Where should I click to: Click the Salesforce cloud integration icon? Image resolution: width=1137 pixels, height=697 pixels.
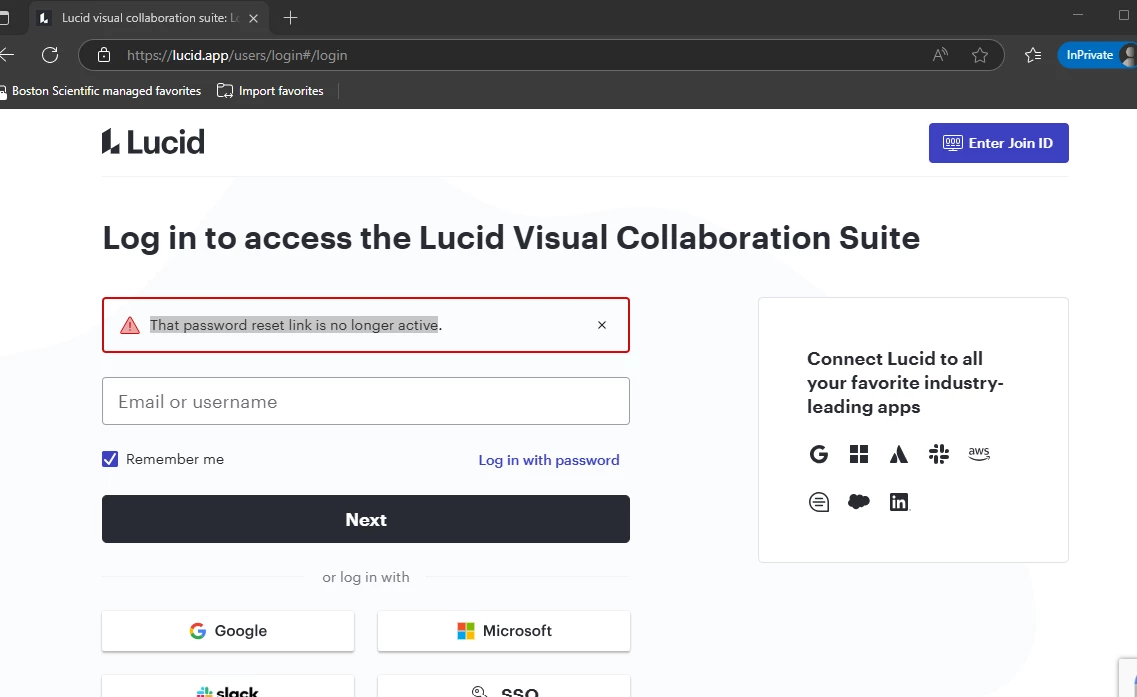tap(859, 501)
